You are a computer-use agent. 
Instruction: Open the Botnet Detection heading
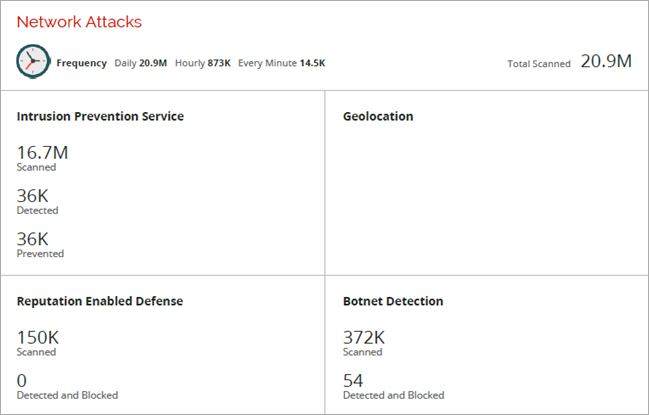tap(393, 301)
